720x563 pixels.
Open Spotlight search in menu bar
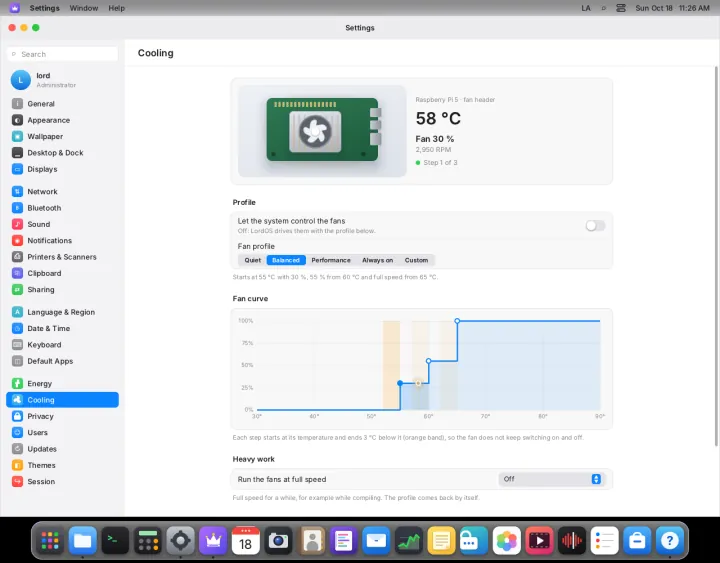click(x=603, y=8)
